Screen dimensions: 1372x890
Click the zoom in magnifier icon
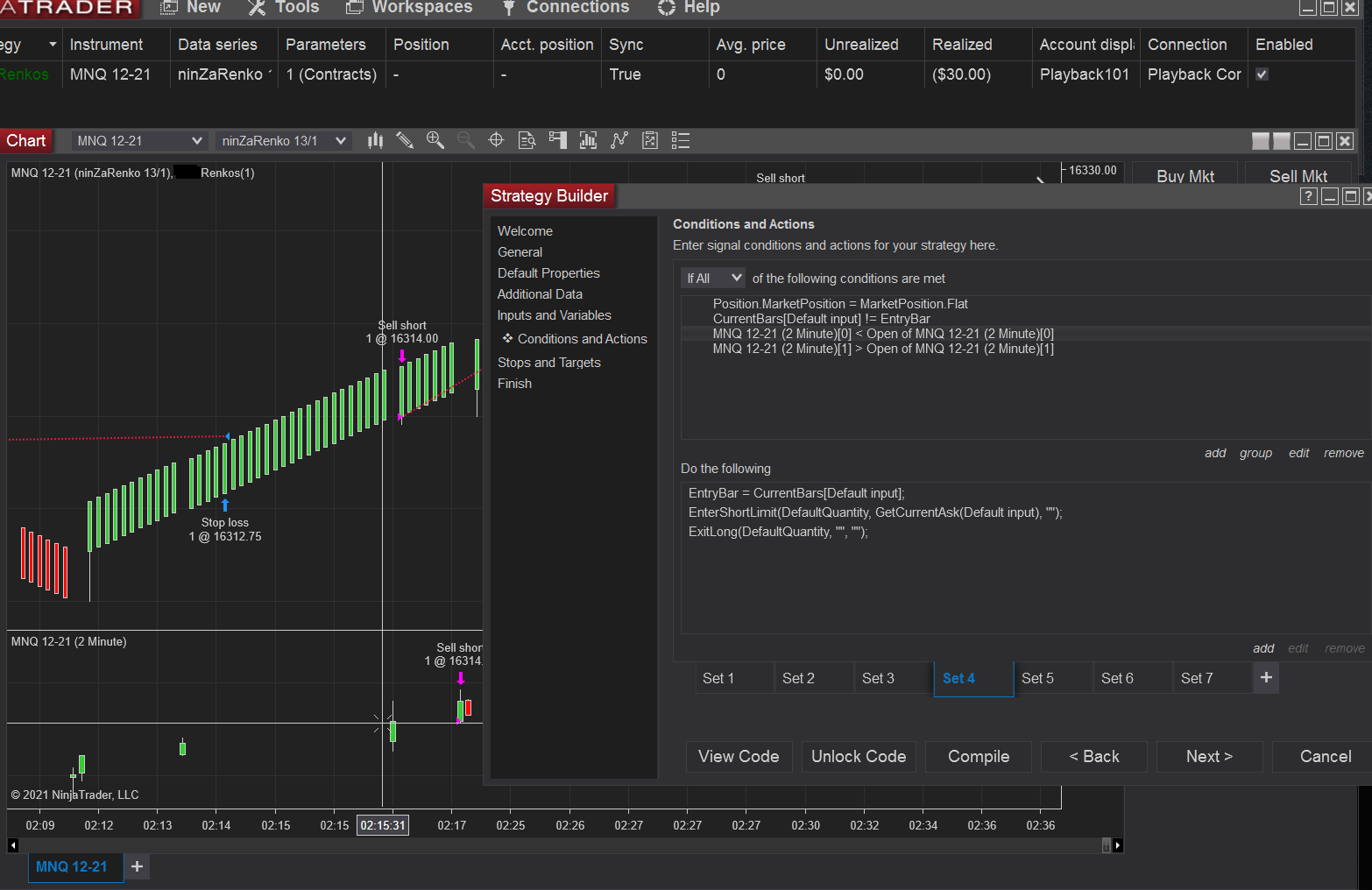tap(435, 140)
